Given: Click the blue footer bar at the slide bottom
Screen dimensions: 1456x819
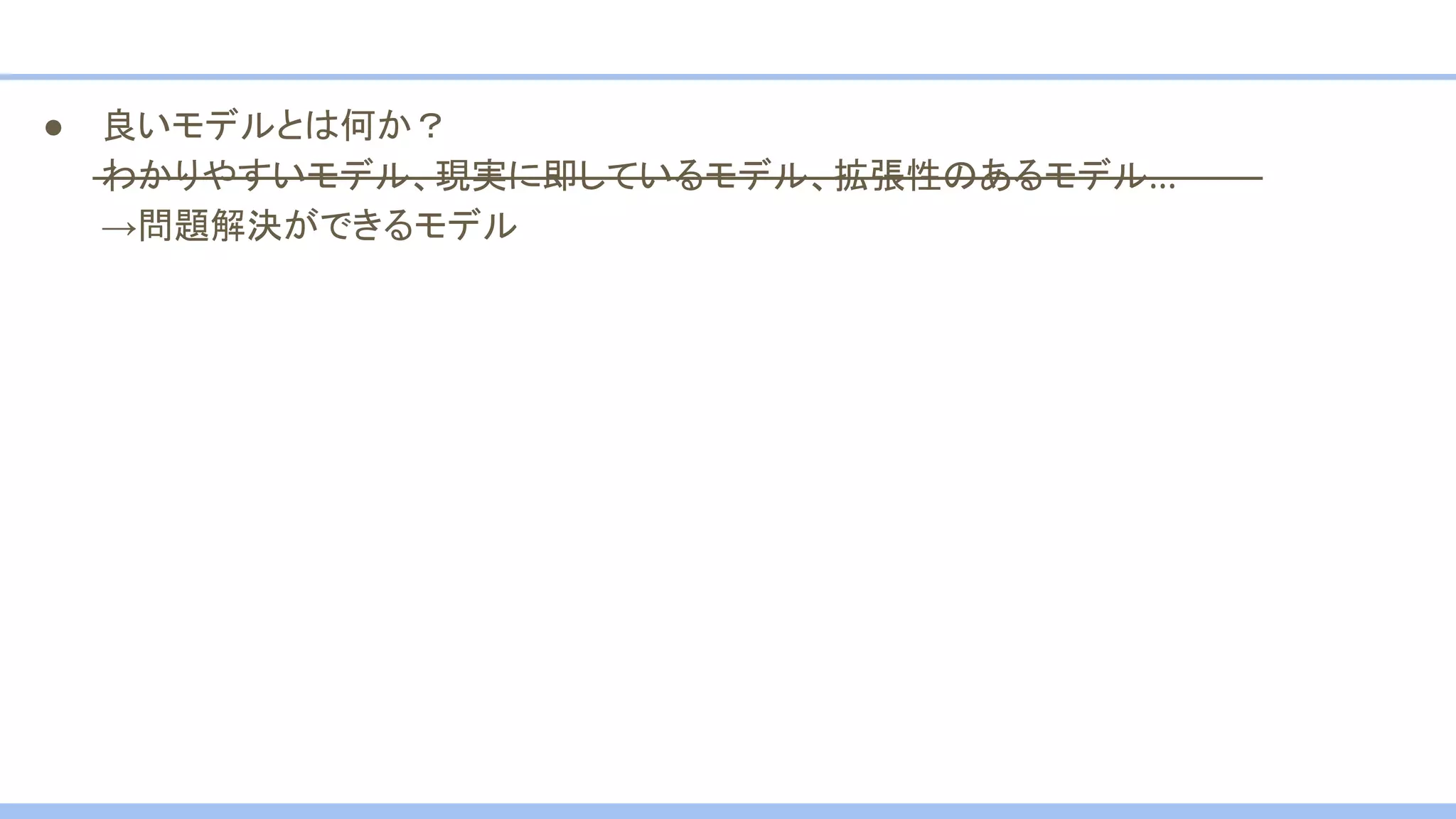Looking at the screenshot, I should point(728,811).
